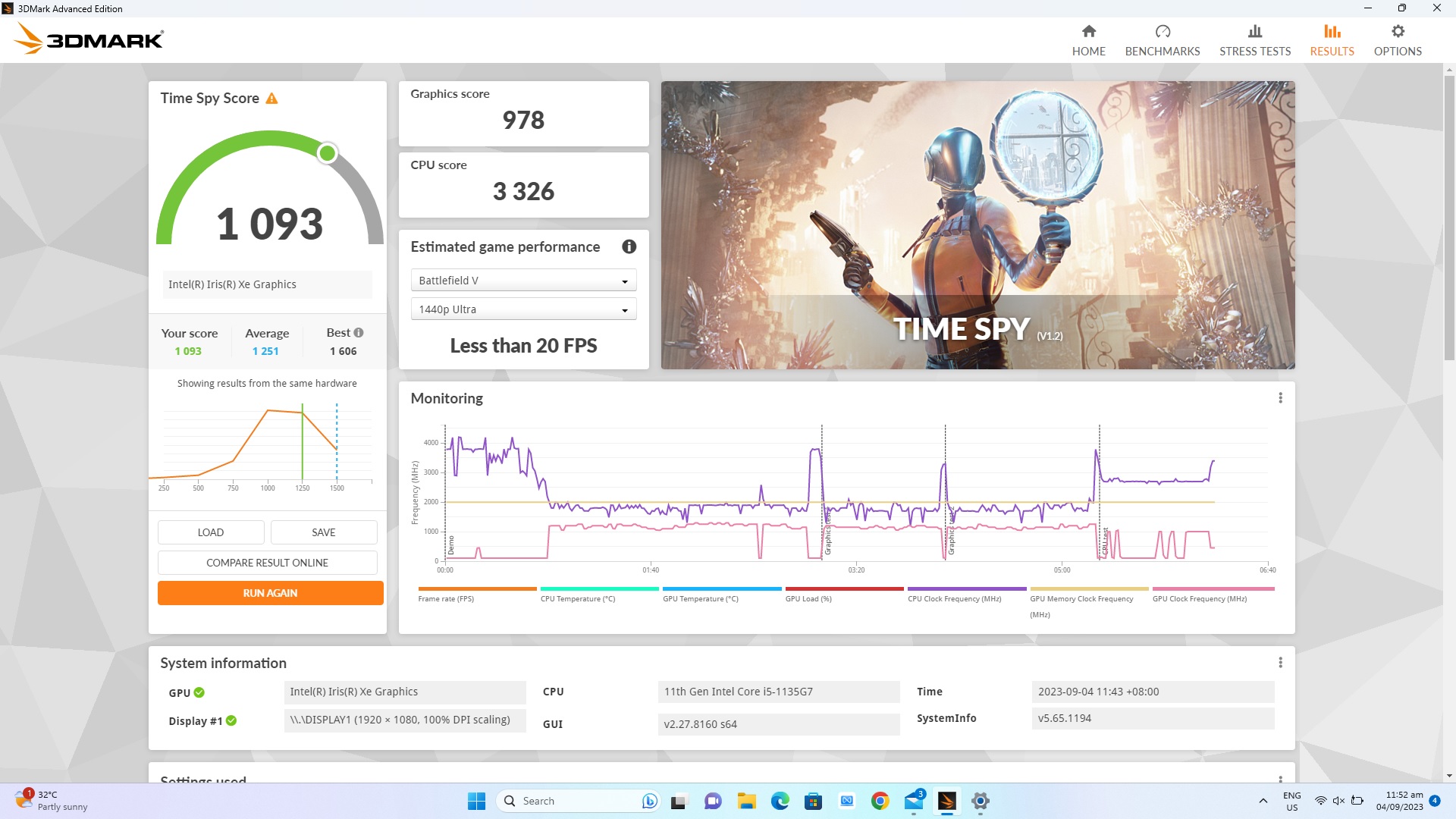
Task: Click COMPARE RESULT ONLINE button
Action: tap(267, 563)
